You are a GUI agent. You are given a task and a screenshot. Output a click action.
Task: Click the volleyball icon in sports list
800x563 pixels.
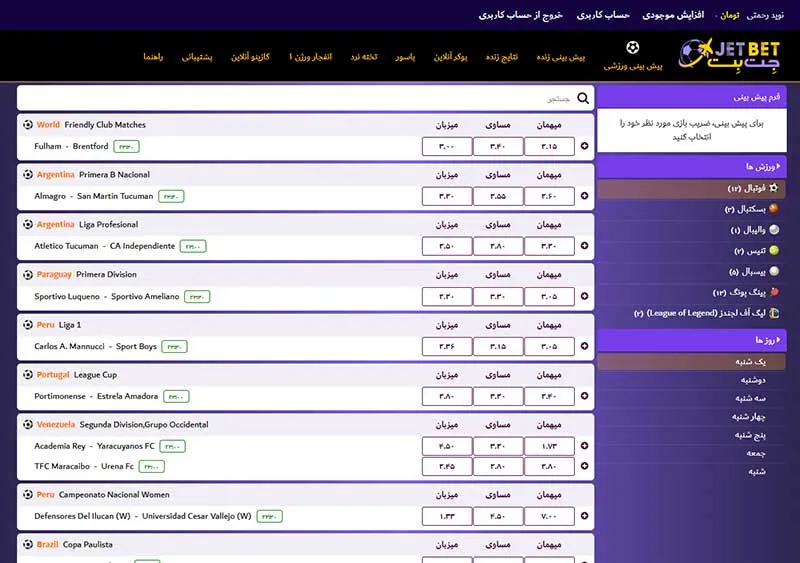point(773,230)
